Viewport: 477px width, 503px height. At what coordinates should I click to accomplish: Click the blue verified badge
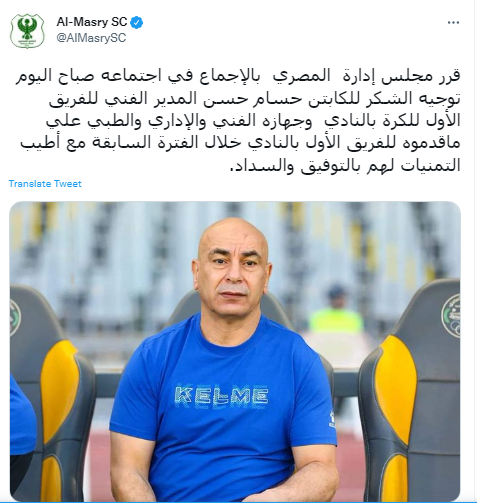pyautogui.click(x=136, y=22)
